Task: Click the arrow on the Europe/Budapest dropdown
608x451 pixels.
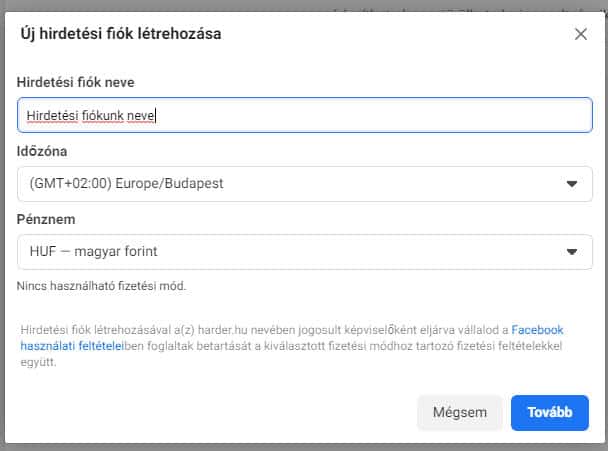Action: (572, 184)
